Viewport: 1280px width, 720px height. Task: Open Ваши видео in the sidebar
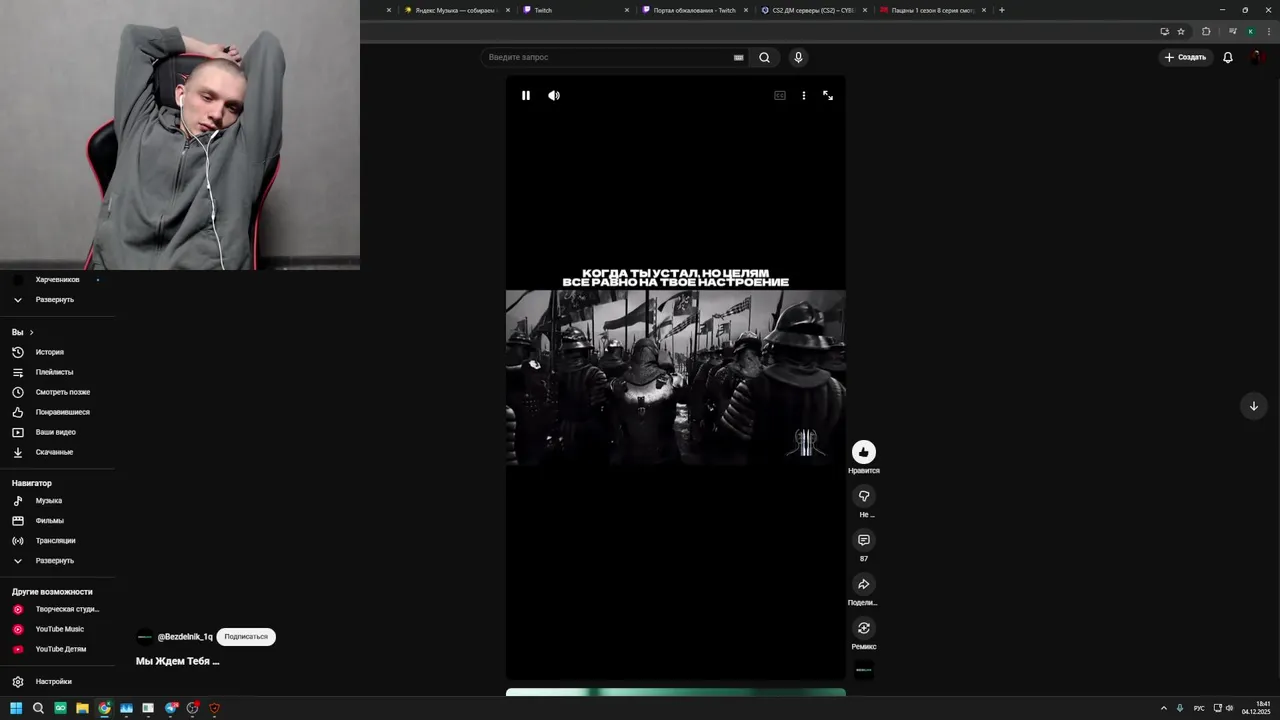click(56, 432)
